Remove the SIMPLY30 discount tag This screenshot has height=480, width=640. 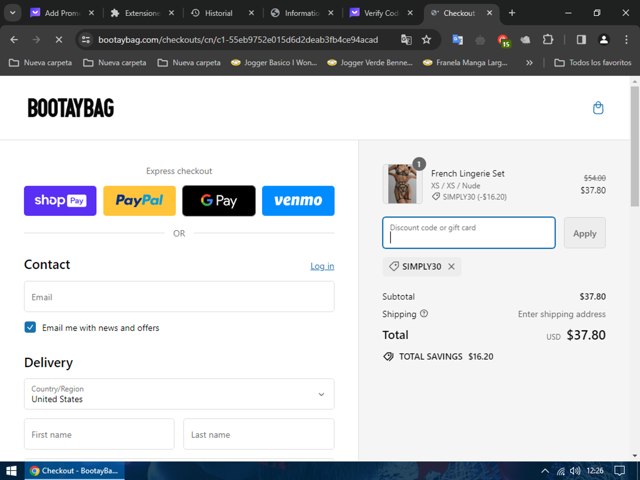tap(451, 267)
